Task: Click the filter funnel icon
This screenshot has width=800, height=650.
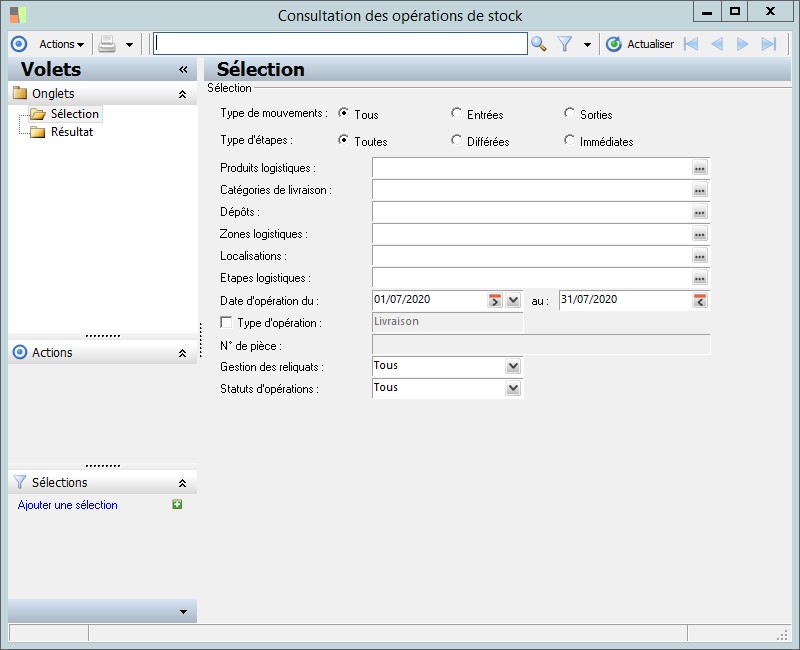Action: tap(565, 44)
